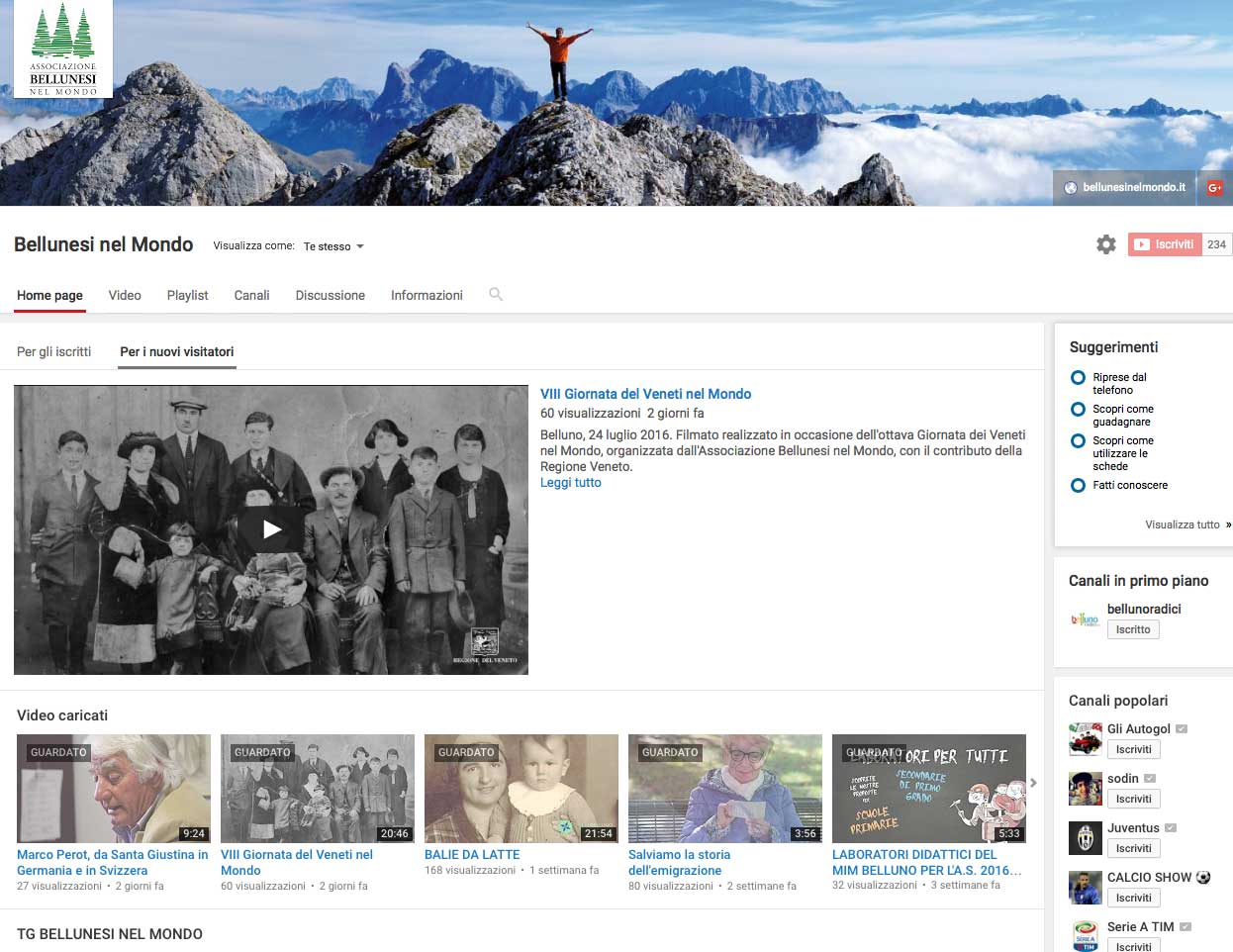Expand 'Visualizza tutto' in Suggerimenti
Screen dimensions: 1233x952
pyautogui.click(x=1187, y=524)
